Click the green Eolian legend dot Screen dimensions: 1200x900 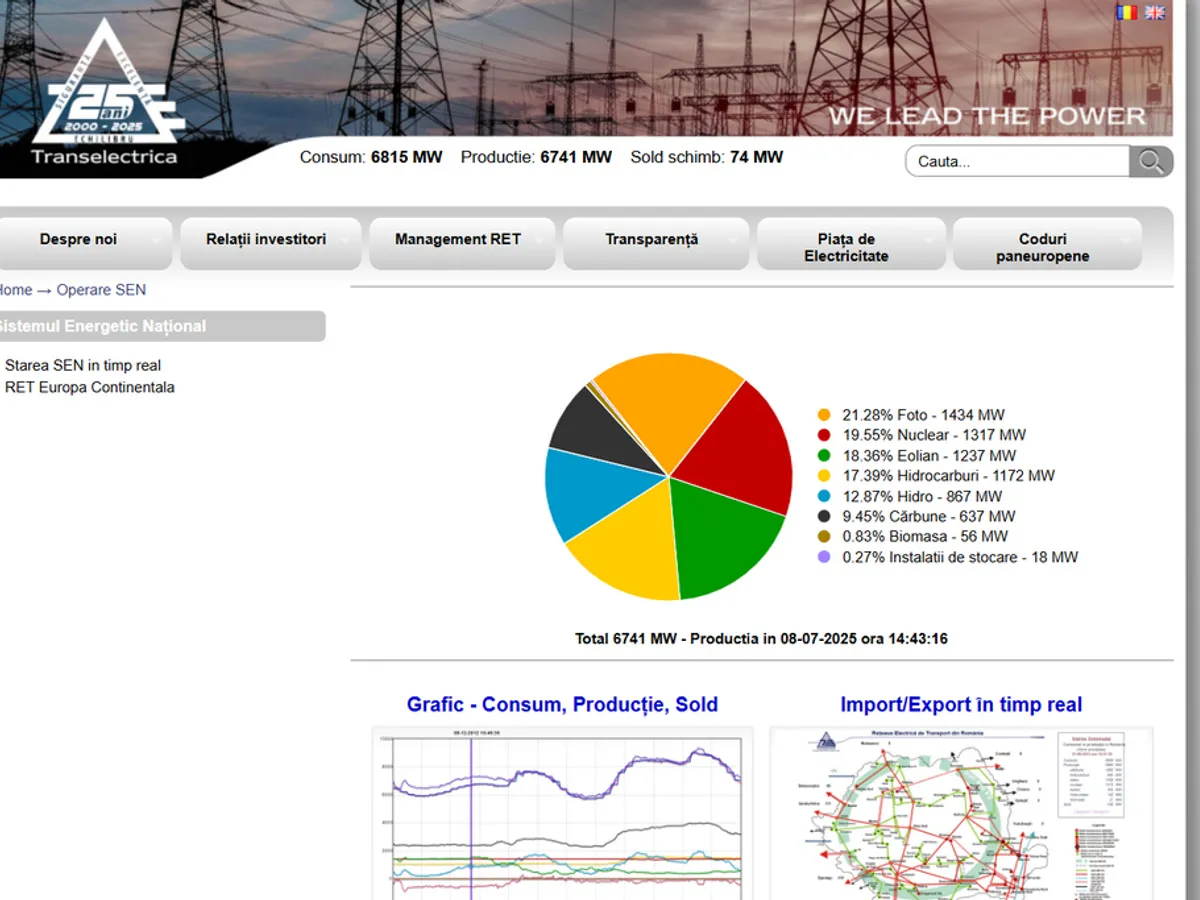(x=824, y=456)
